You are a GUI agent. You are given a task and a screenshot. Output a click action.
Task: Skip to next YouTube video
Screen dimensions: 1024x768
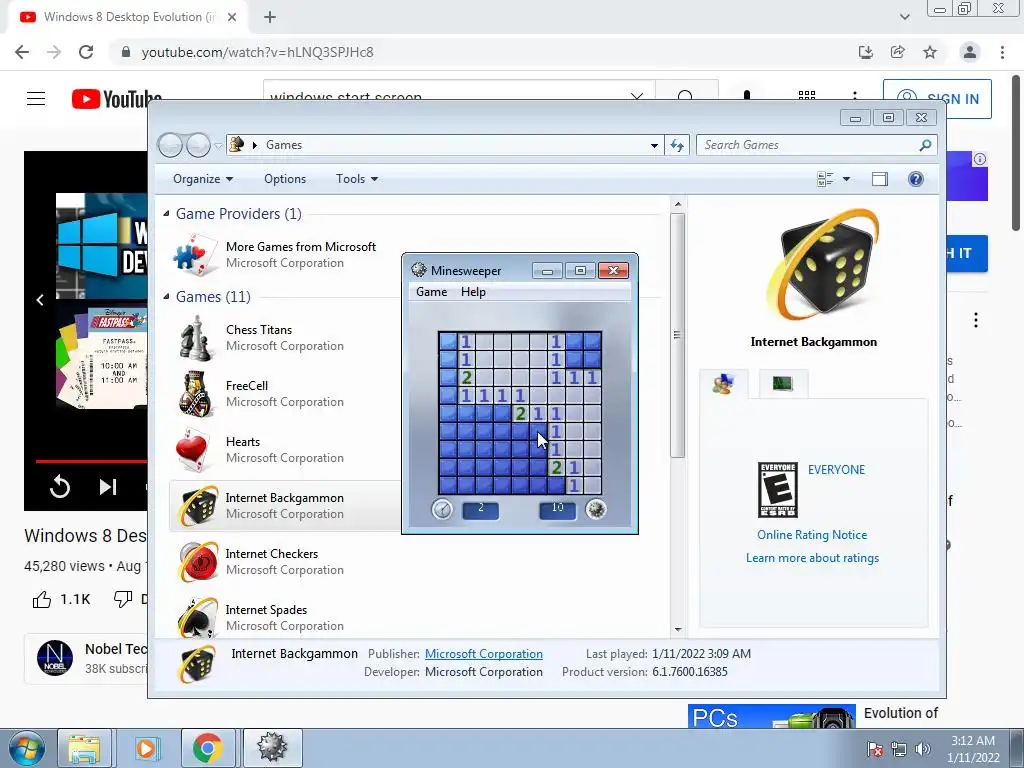pyautogui.click(x=108, y=487)
